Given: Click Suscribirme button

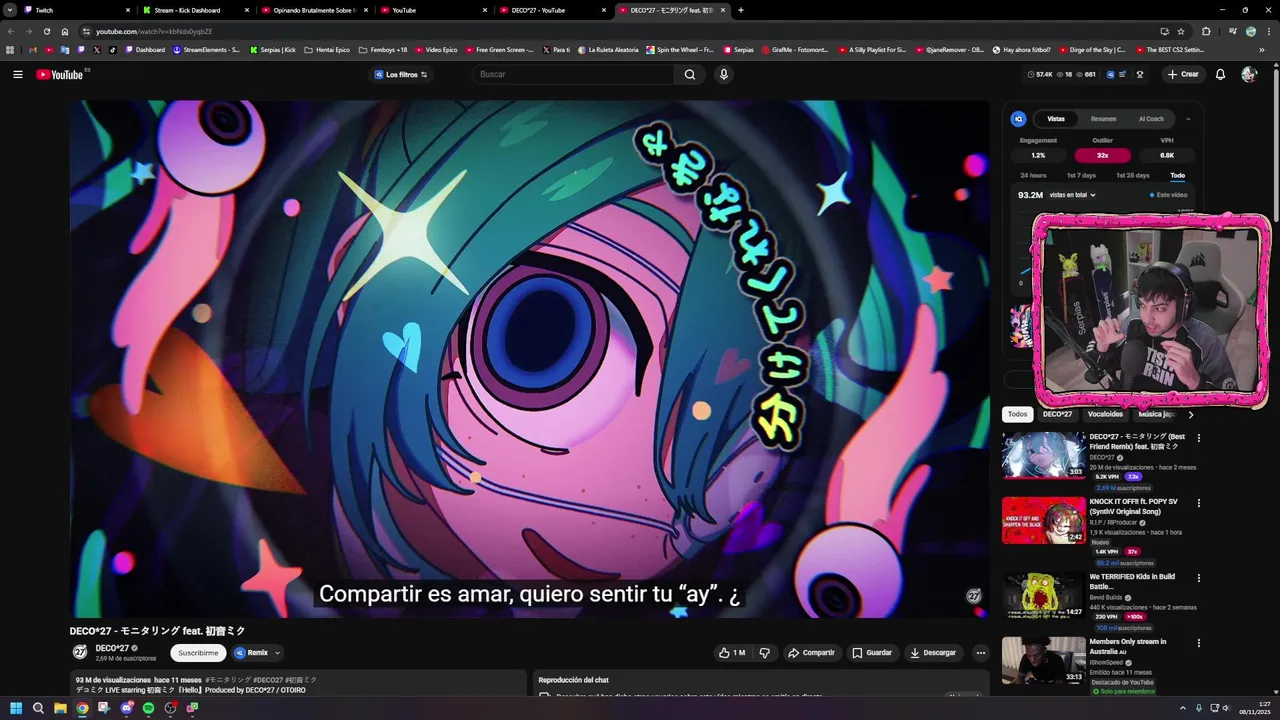Looking at the screenshot, I should (198, 653).
